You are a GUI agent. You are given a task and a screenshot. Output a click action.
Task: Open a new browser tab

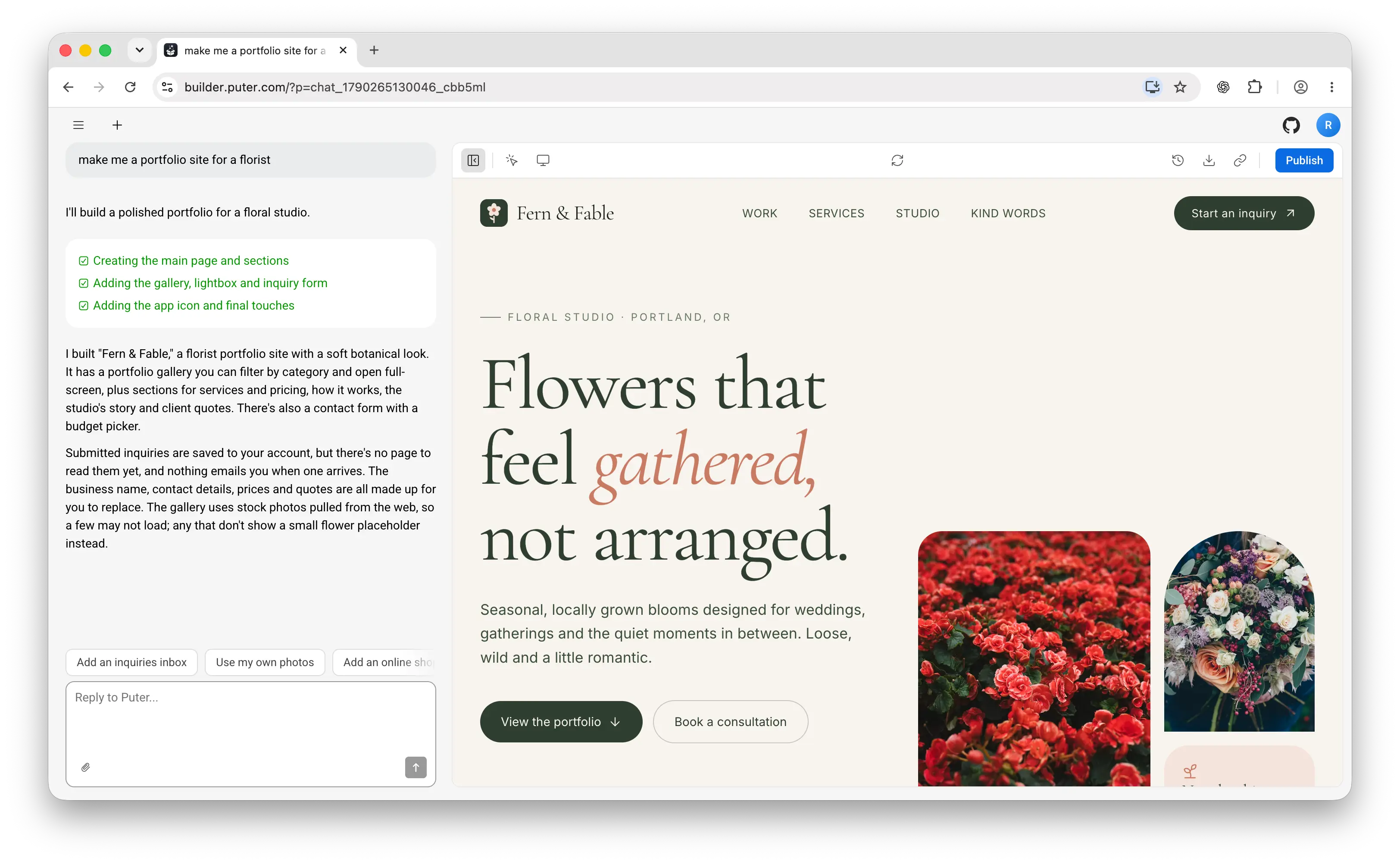[x=374, y=50]
